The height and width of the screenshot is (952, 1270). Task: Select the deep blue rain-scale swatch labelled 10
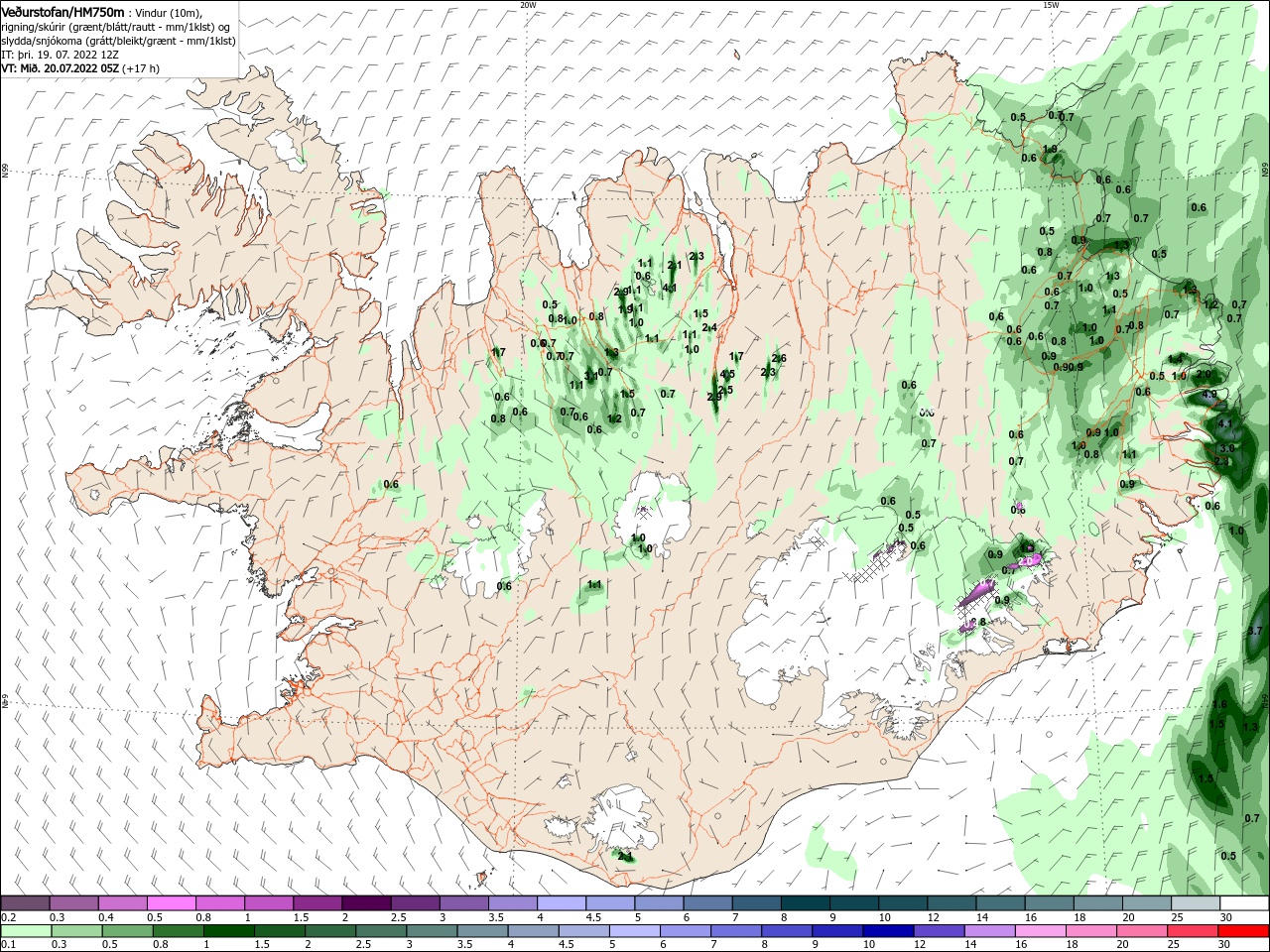pyautogui.click(x=888, y=931)
